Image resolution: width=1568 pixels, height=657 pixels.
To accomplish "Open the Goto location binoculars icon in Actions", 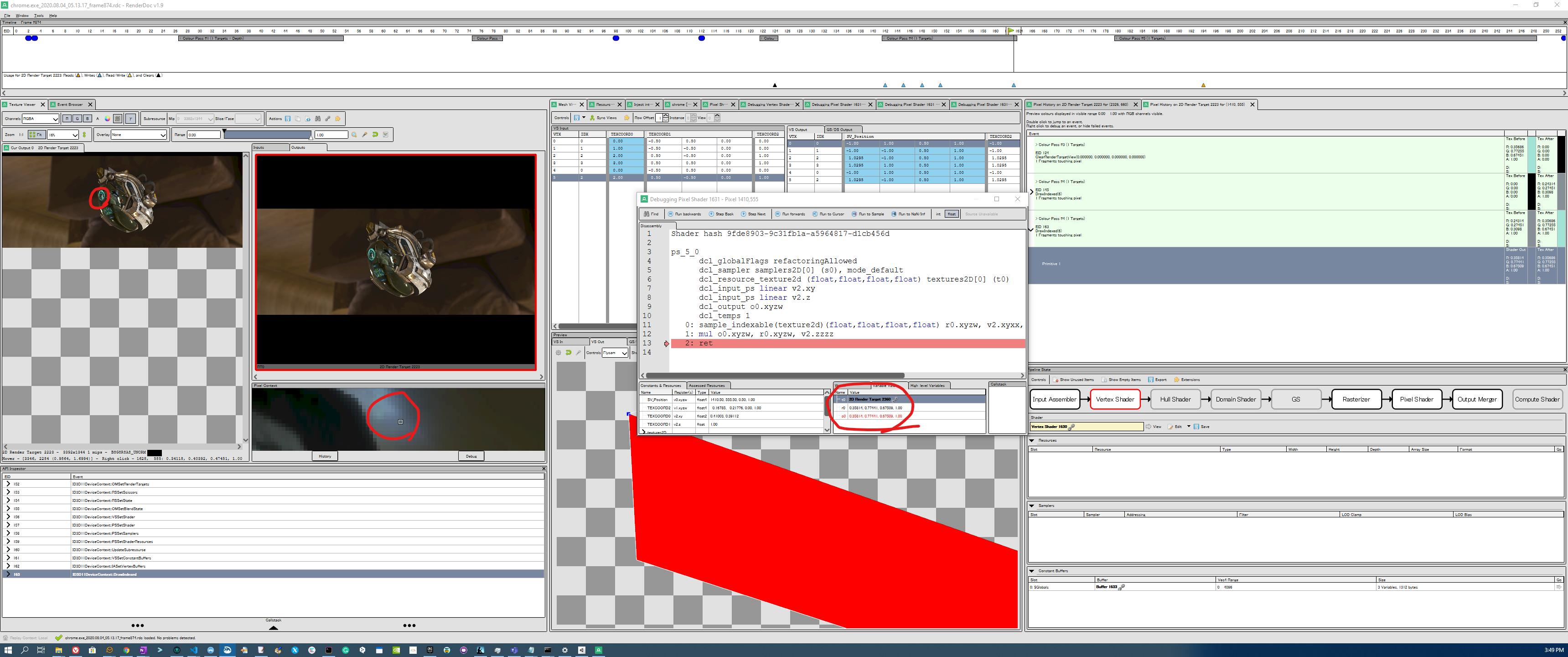I will 318,120.
